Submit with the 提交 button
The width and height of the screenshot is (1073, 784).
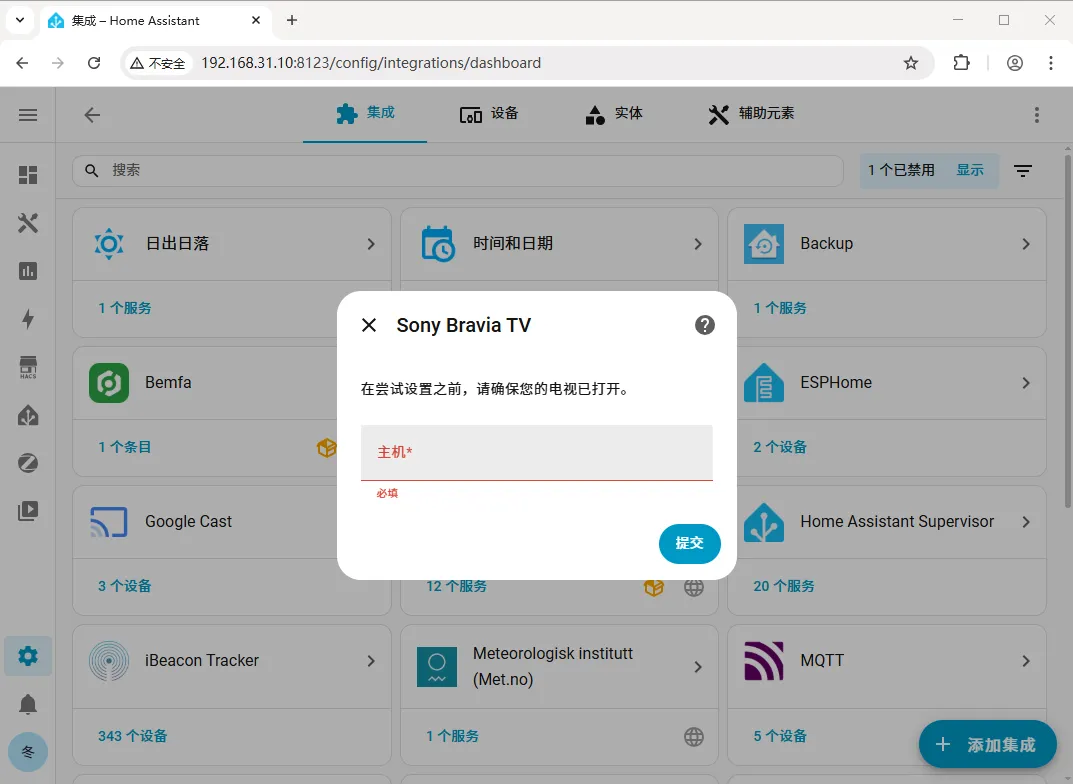click(x=689, y=543)
